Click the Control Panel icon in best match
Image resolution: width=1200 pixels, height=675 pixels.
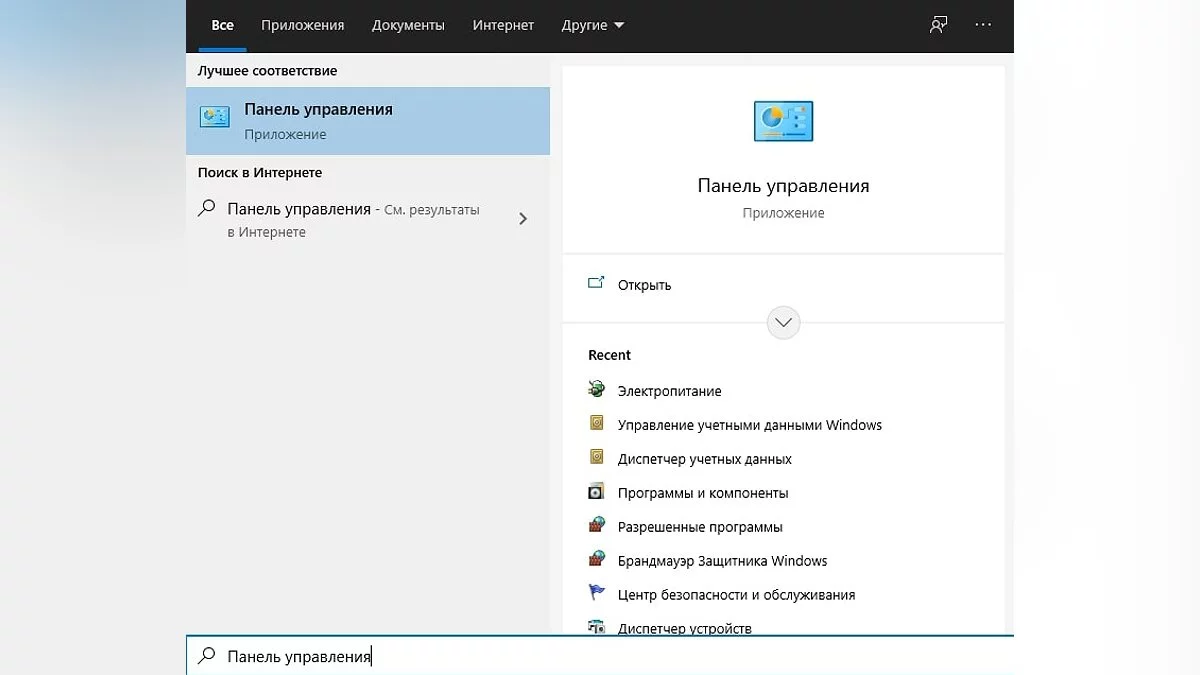pos(215,117)
